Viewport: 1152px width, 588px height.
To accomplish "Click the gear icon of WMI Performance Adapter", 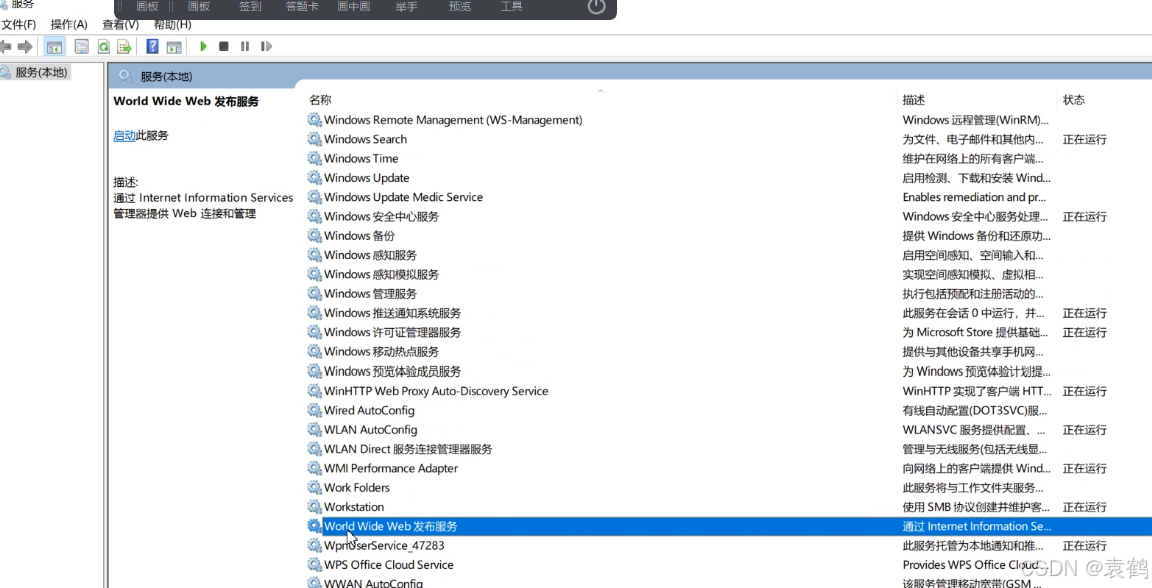I will 314,467.
